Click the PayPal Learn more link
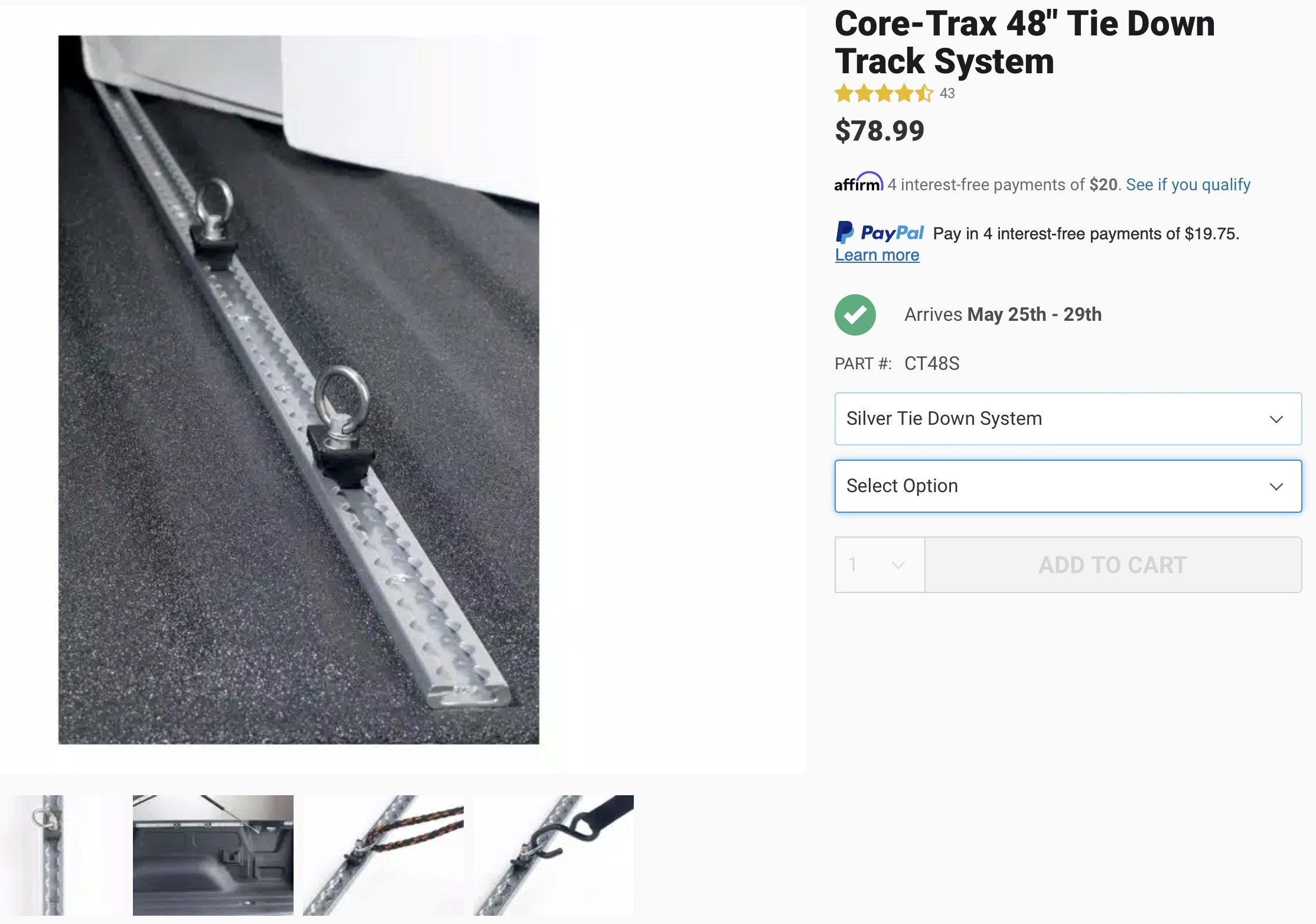Screen dimensions: 1316x924 click(x=877, y=255)
